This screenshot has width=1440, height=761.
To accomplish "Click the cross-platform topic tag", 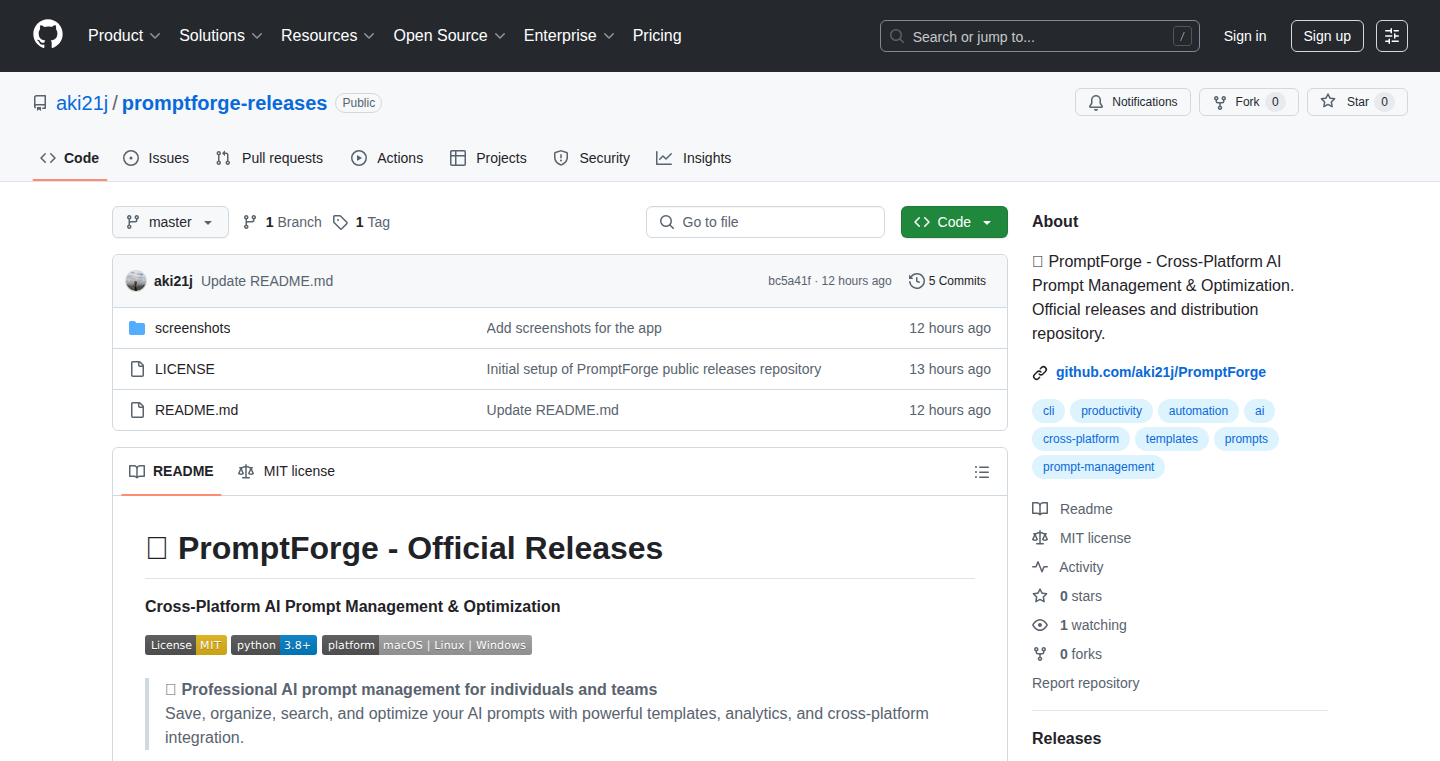I will pos(1081,439).
